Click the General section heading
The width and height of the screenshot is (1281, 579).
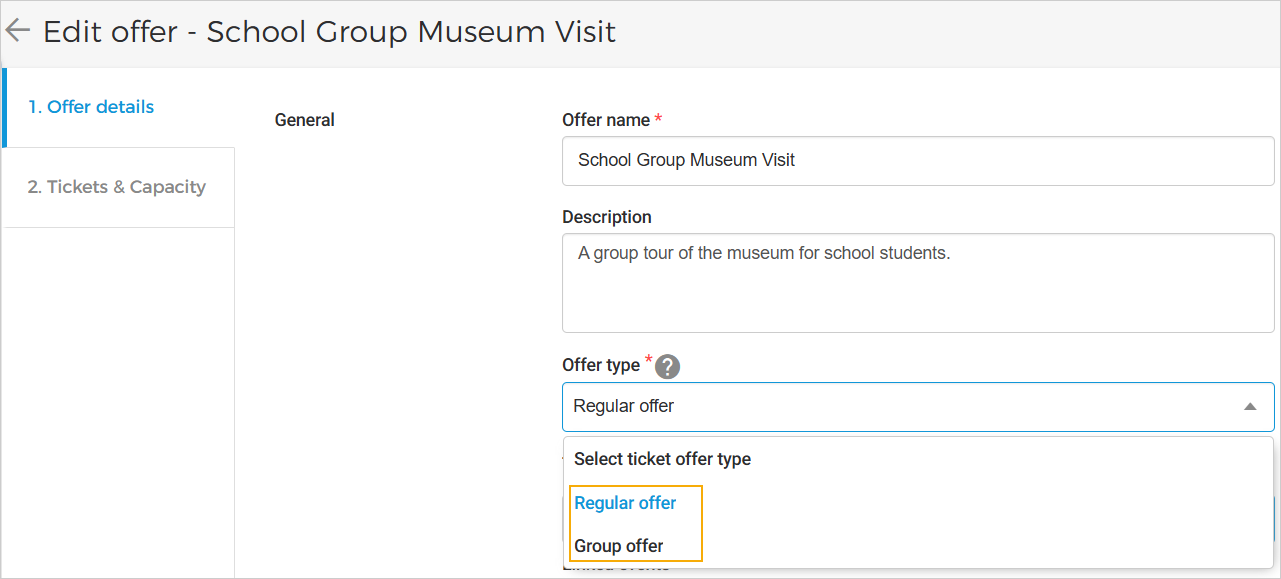pyautogui.click(x=304, y=120)
